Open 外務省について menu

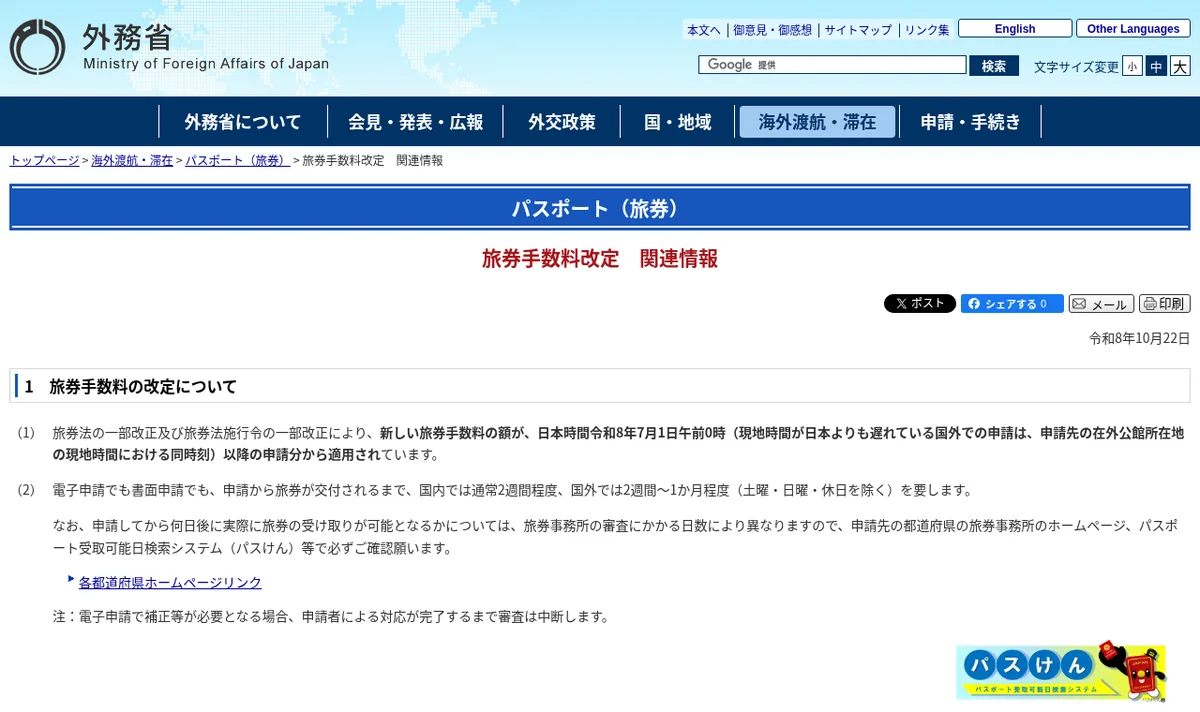coord(243,122)
